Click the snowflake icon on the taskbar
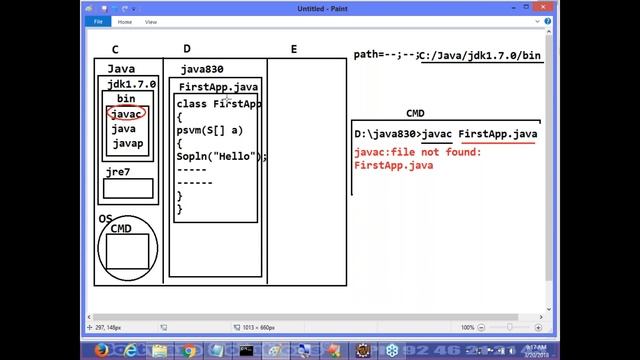 [392, 351]
